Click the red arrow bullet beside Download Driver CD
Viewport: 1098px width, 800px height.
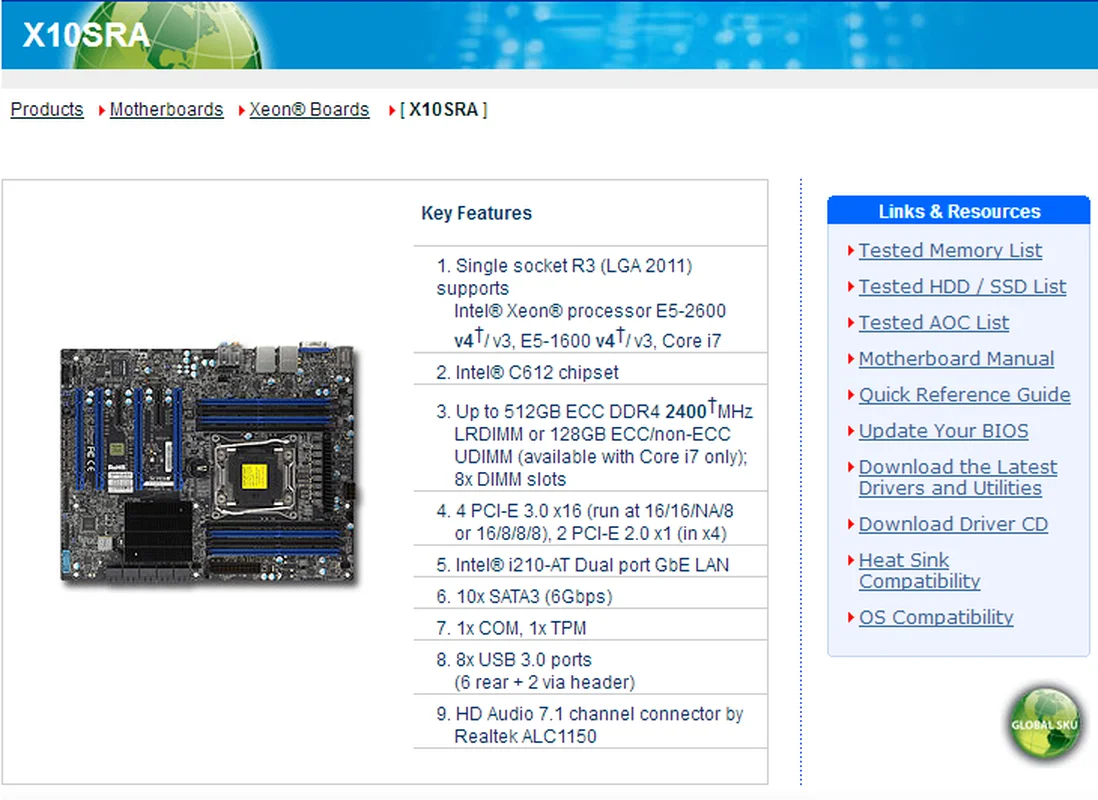[851, 524]
